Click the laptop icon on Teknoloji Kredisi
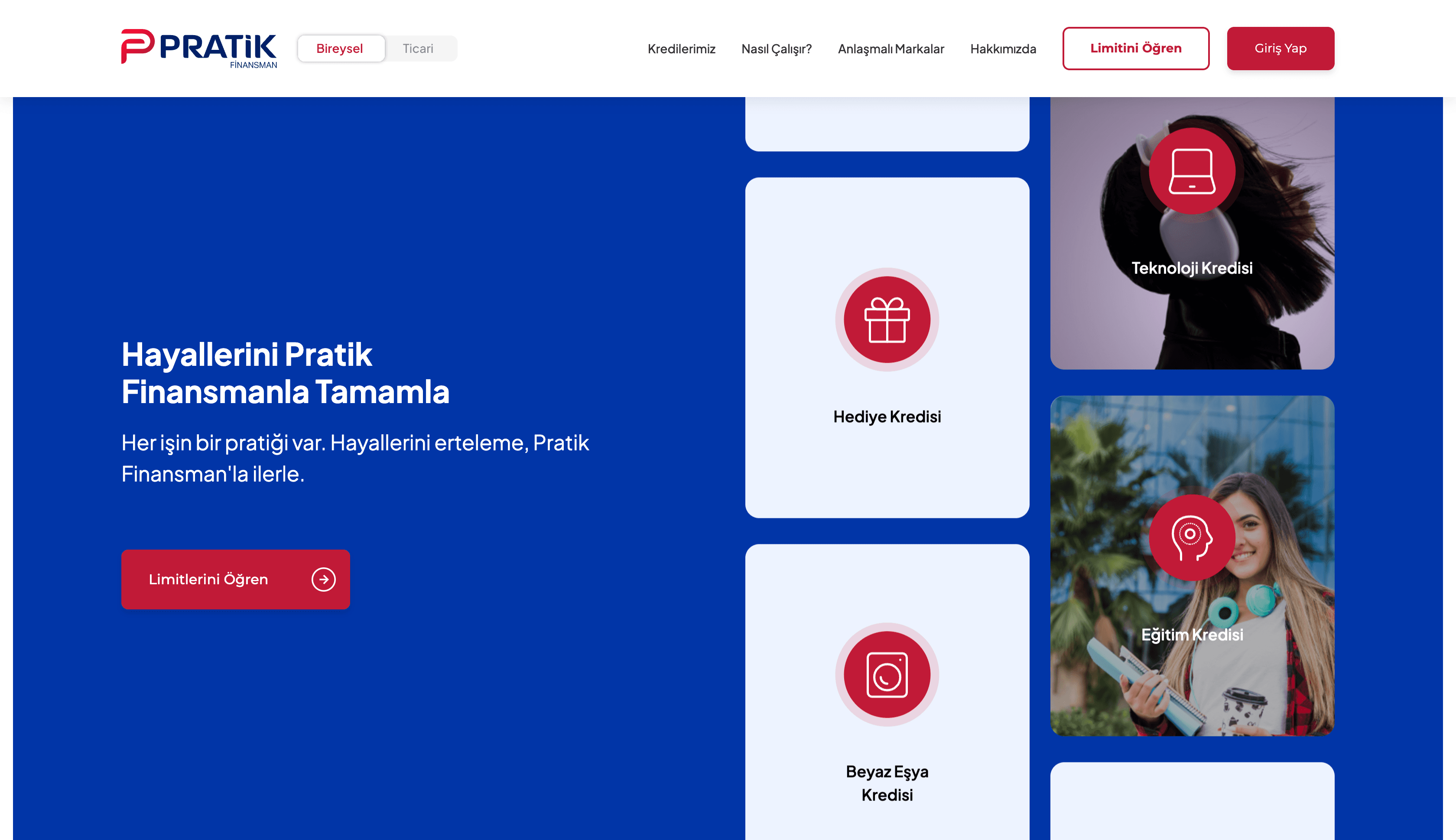Screen dimensions: 1456x840 (1192, 171)
